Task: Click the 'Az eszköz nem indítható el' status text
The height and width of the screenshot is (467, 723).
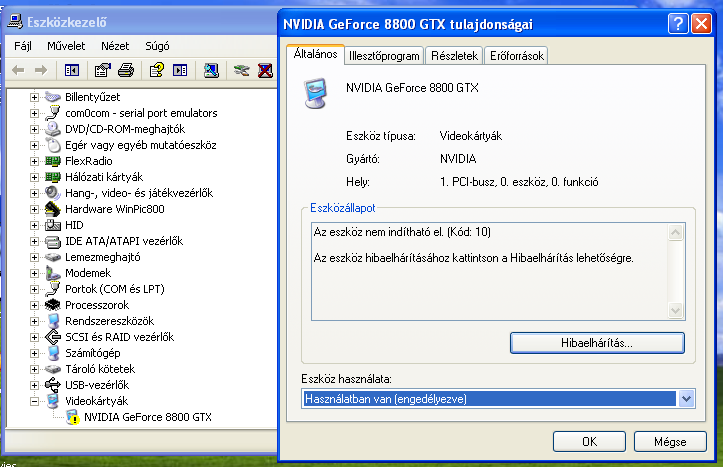Action: [x=402, y=232]
